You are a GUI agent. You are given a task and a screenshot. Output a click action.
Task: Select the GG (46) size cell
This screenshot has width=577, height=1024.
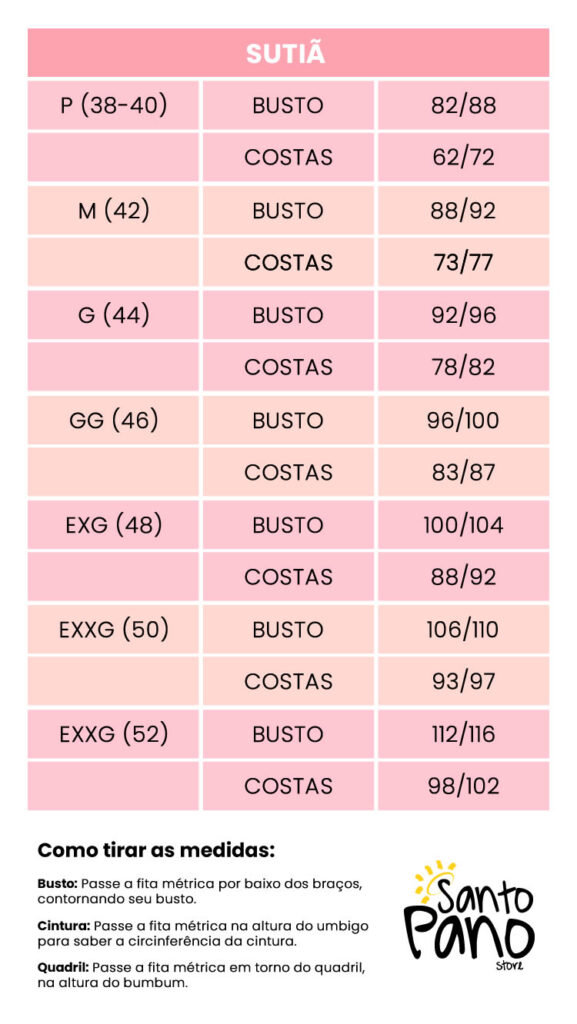[113, 420]
